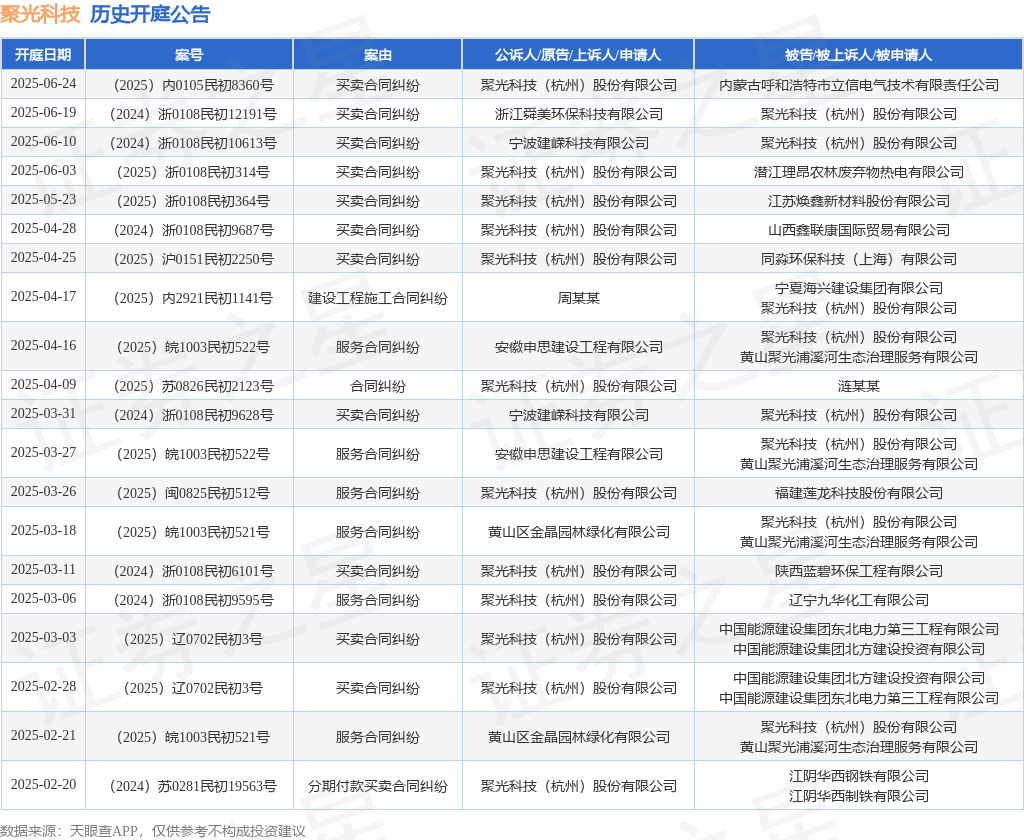Select the 2025-02-28 date cell
1024x840 pixels.
pyautogui.click(x=43, y=687)
